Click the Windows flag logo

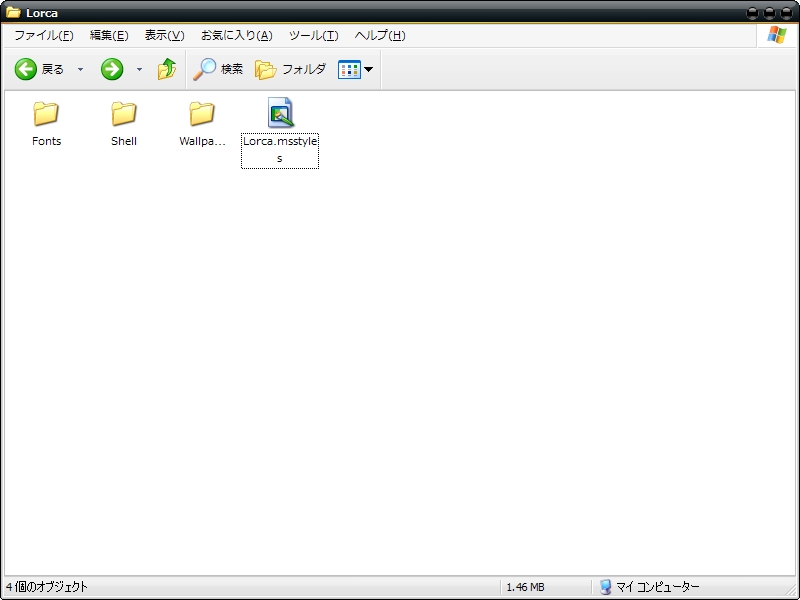pyautogui.click(x=777, y=35)
